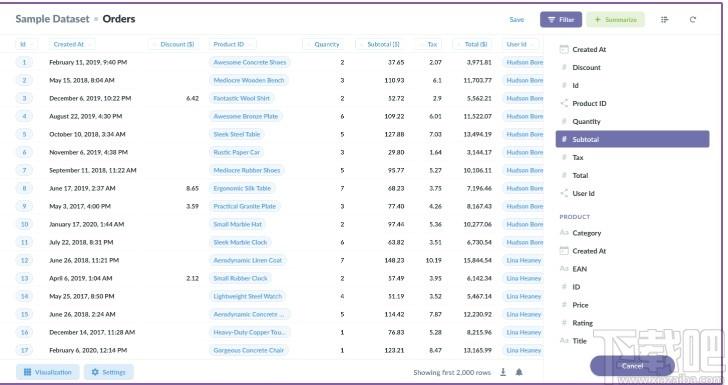Open Created At column header menu
Viewport: 728px width, 385px height.
click(72, 44)
